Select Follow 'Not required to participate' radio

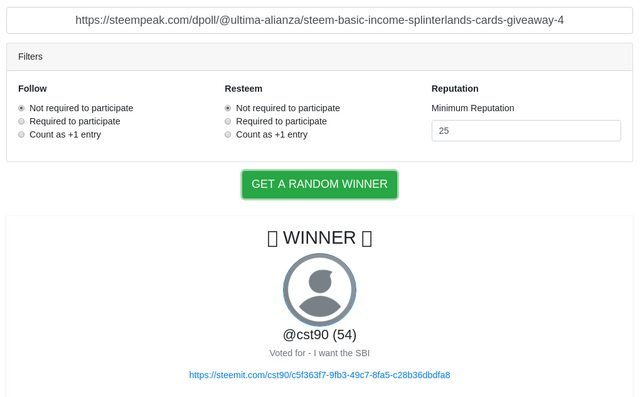(x=21, y=108)
